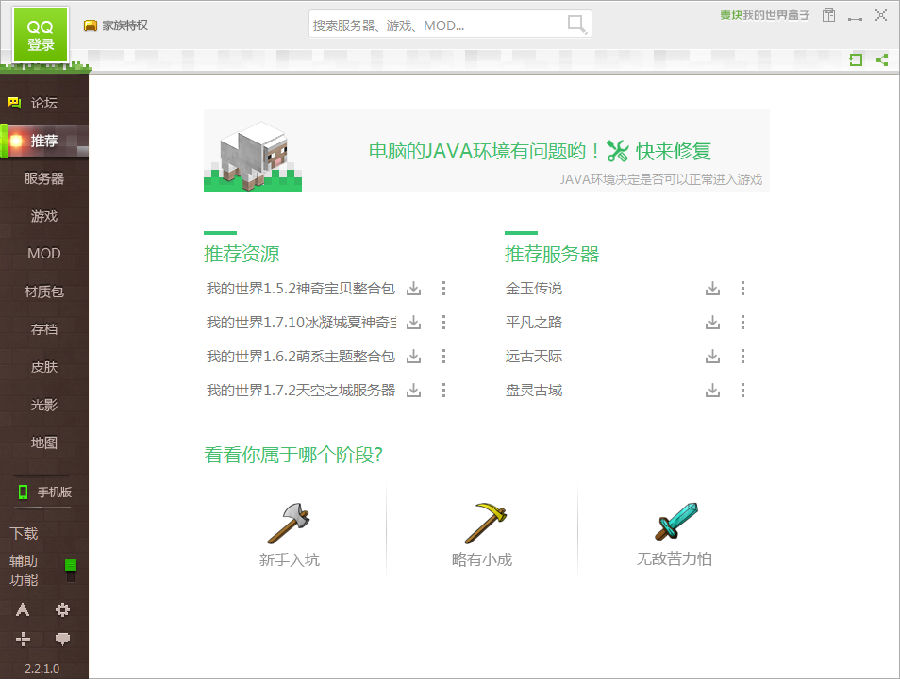Open the 平凡之路 server
The image size is (900, 679).
point(534,322)
